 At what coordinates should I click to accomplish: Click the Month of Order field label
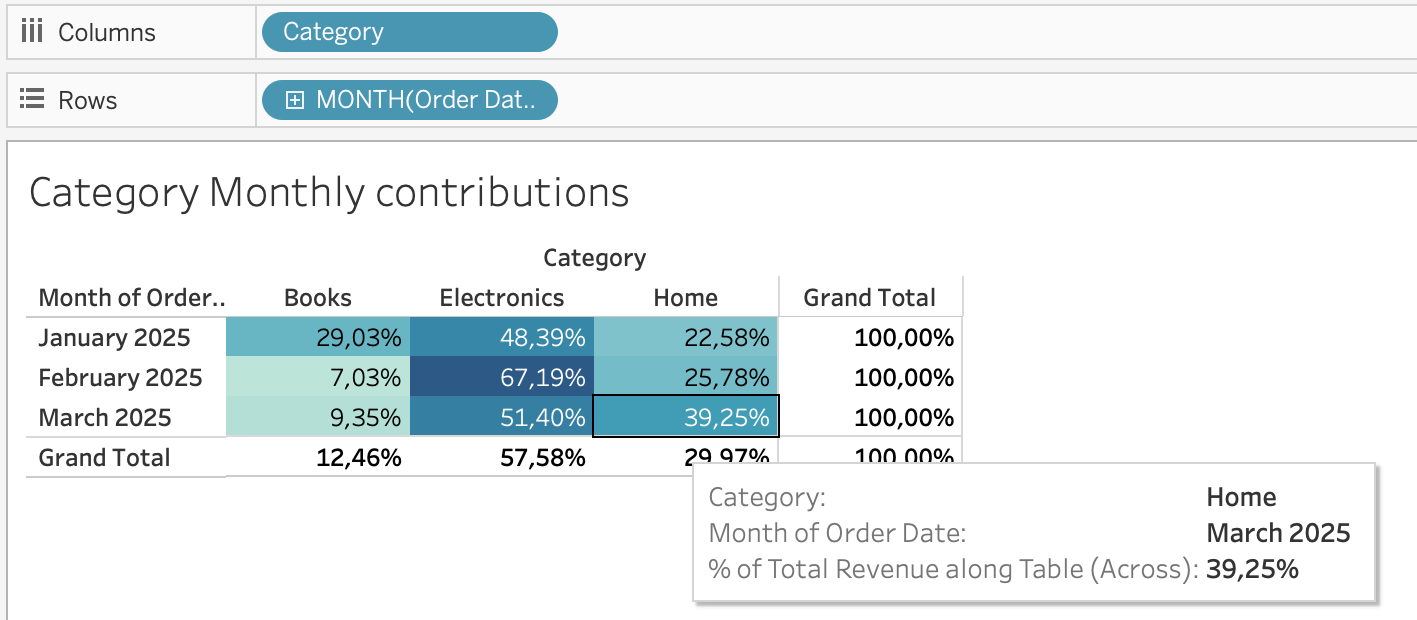[132, 298]
